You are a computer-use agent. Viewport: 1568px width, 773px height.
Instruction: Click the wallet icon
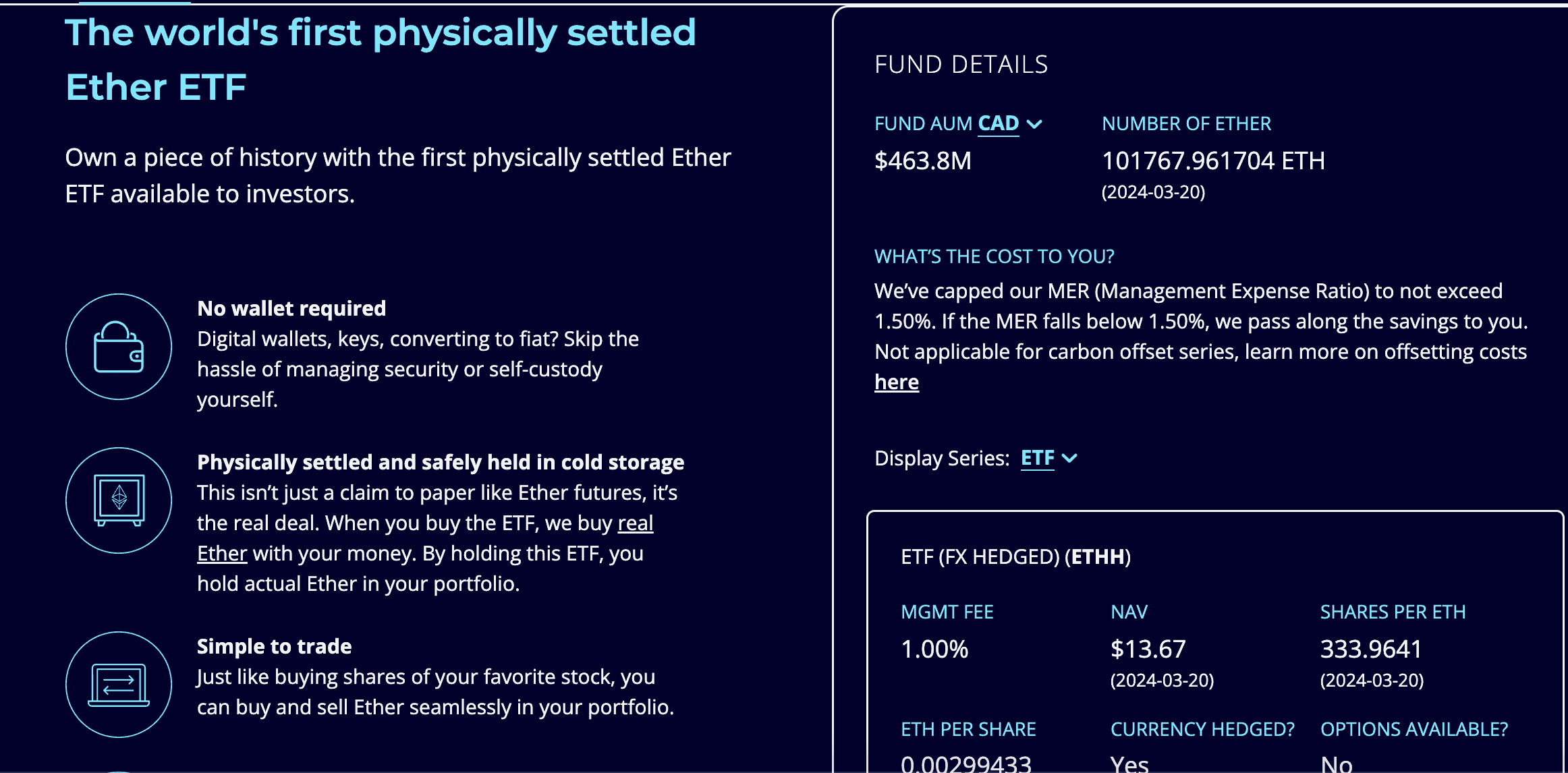(x=119, y=347)
